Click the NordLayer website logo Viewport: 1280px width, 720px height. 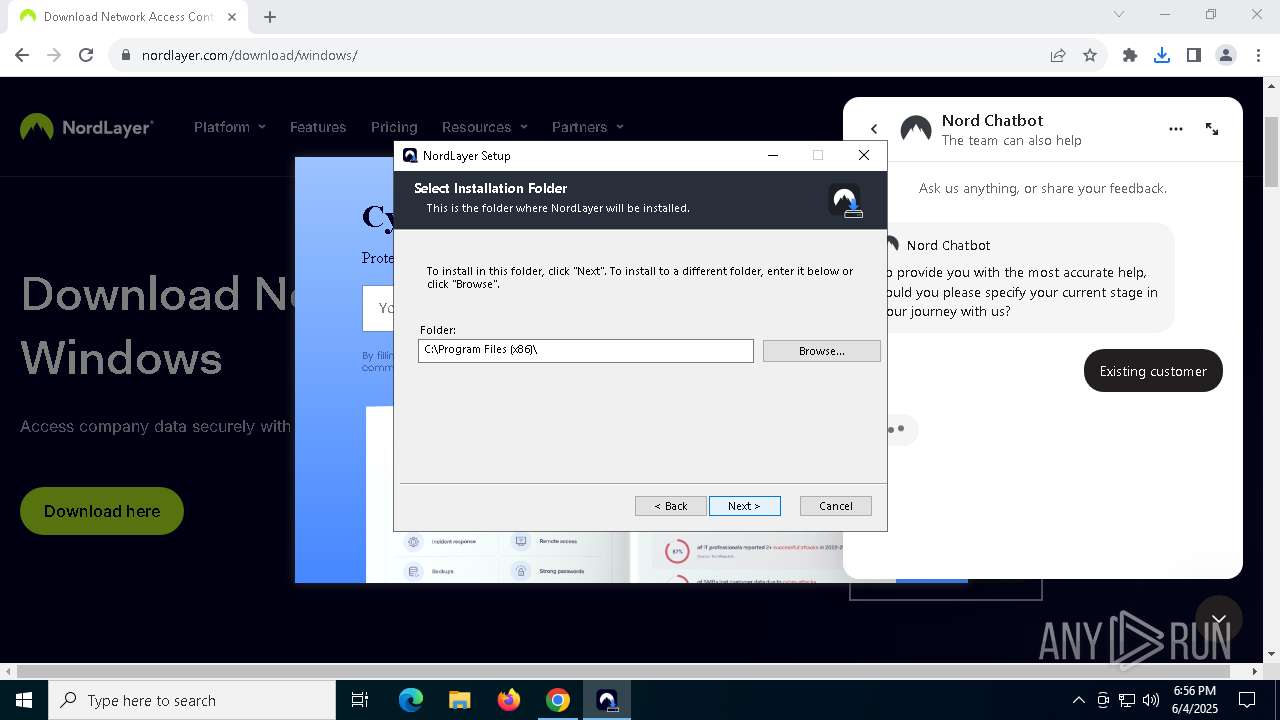[87, 127]
